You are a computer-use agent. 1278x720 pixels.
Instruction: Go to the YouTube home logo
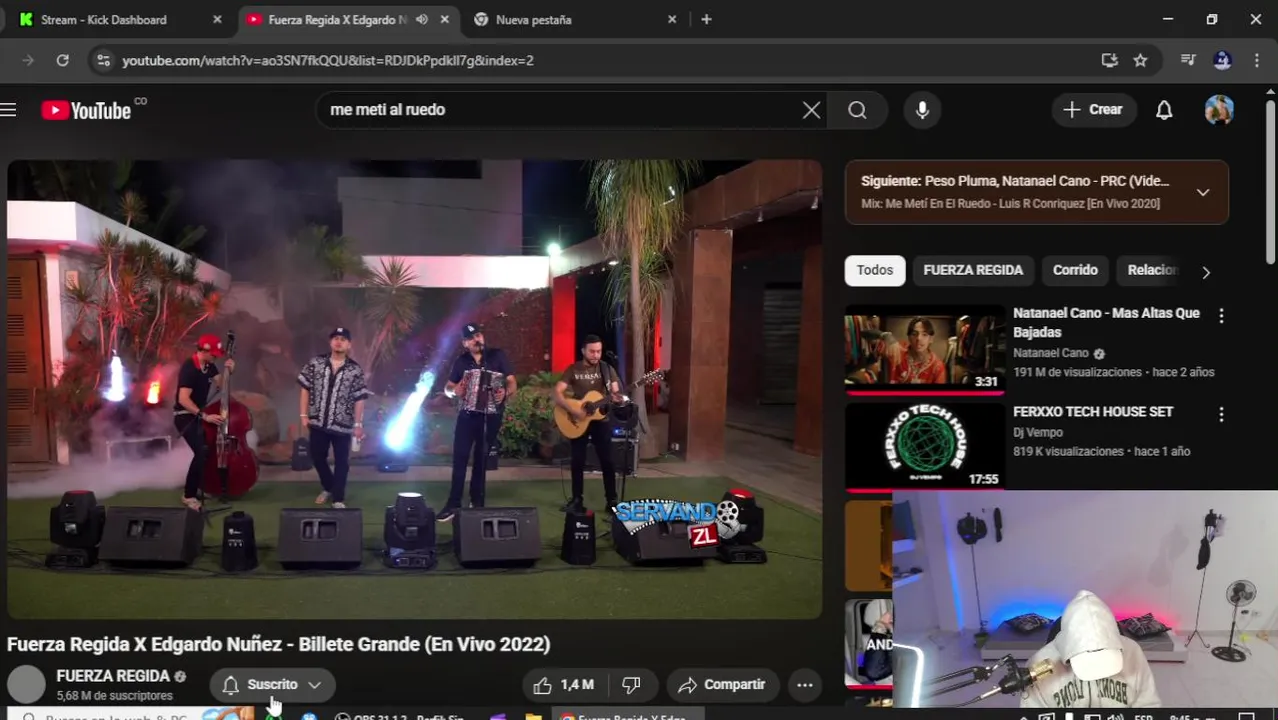[87, 110]
